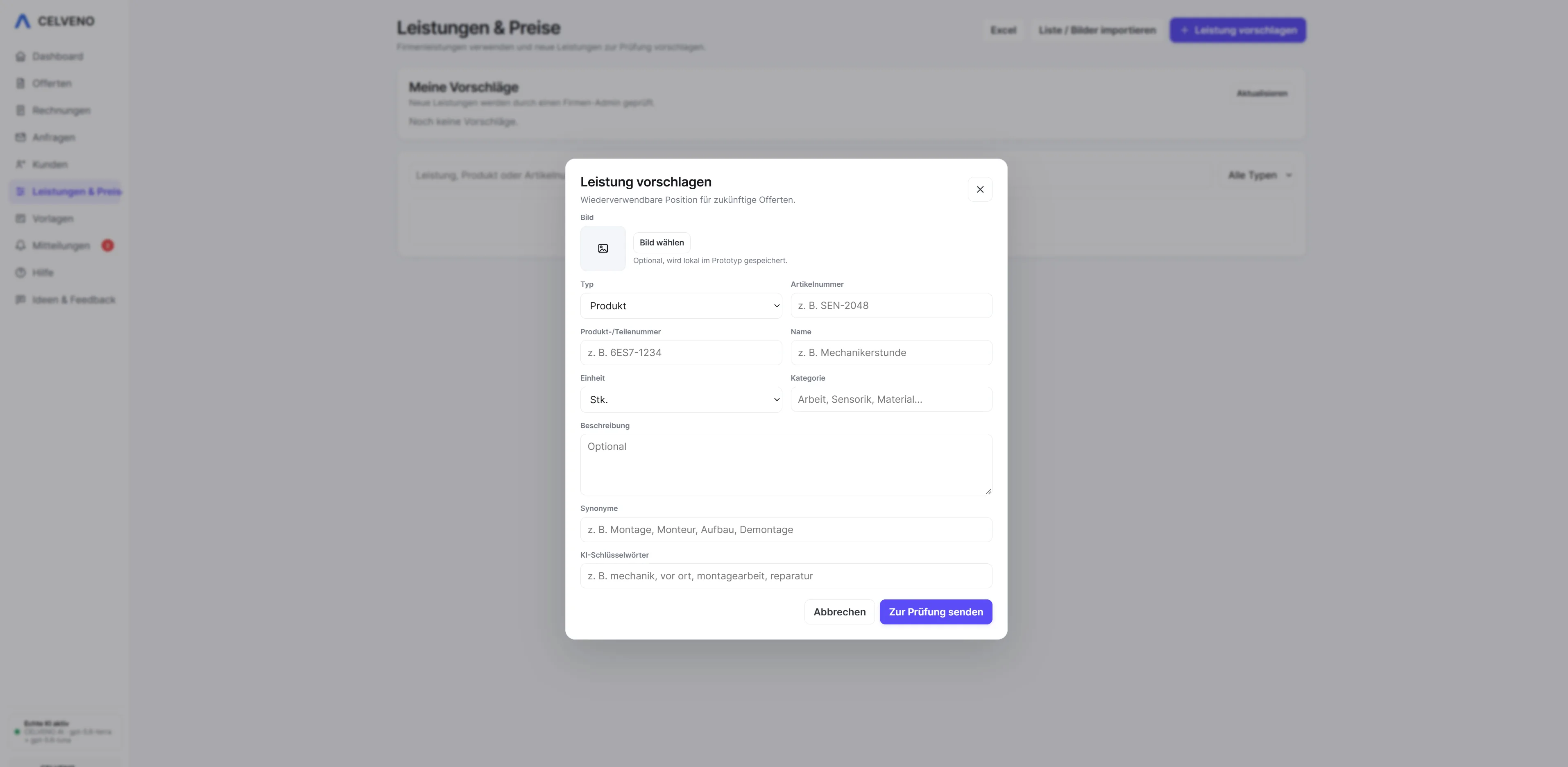Expand the Einheit dropdown showing Stk.
Viewport: 1568px width, 767px height.
pos(681,399)
